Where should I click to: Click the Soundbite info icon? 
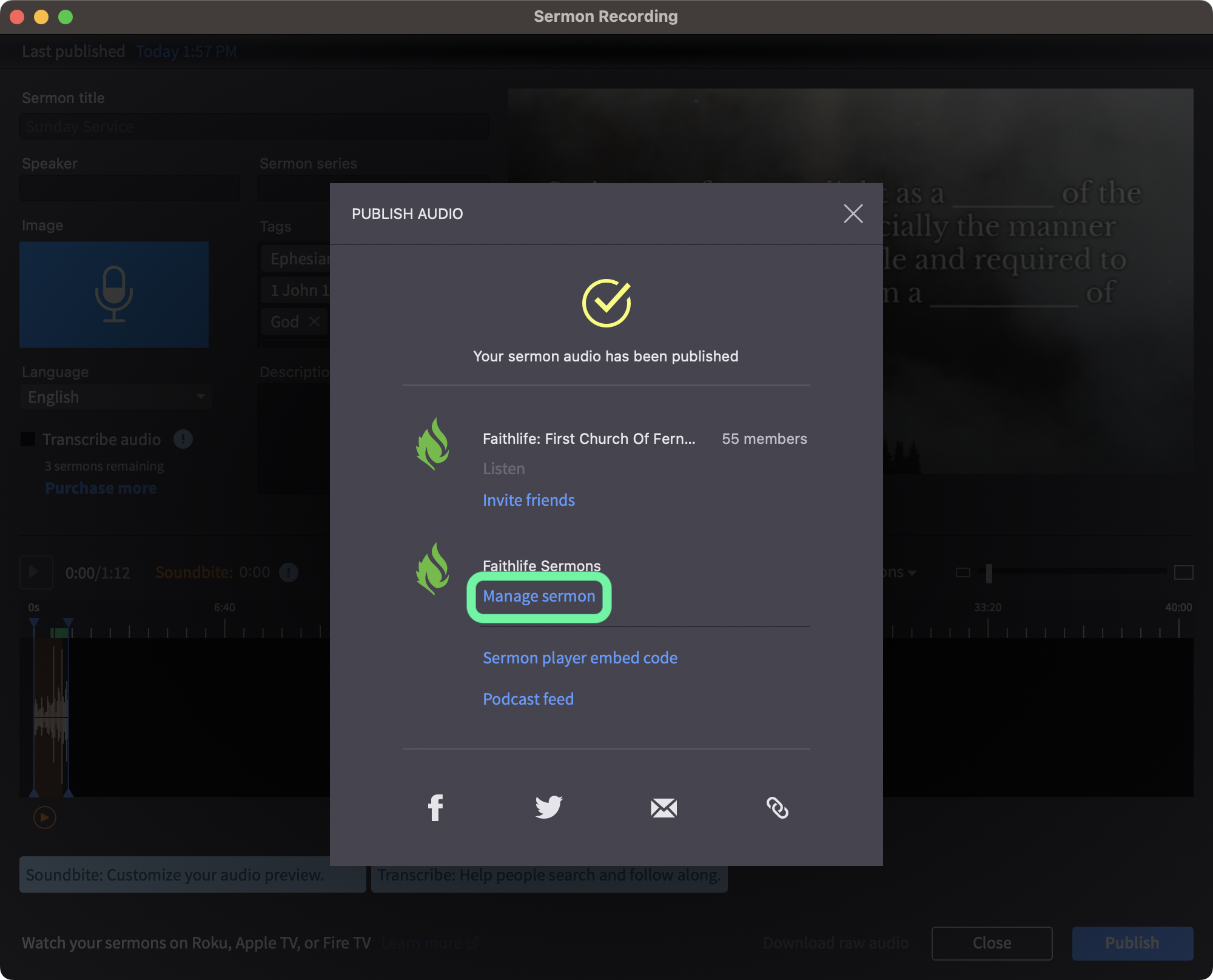point(289,572)
